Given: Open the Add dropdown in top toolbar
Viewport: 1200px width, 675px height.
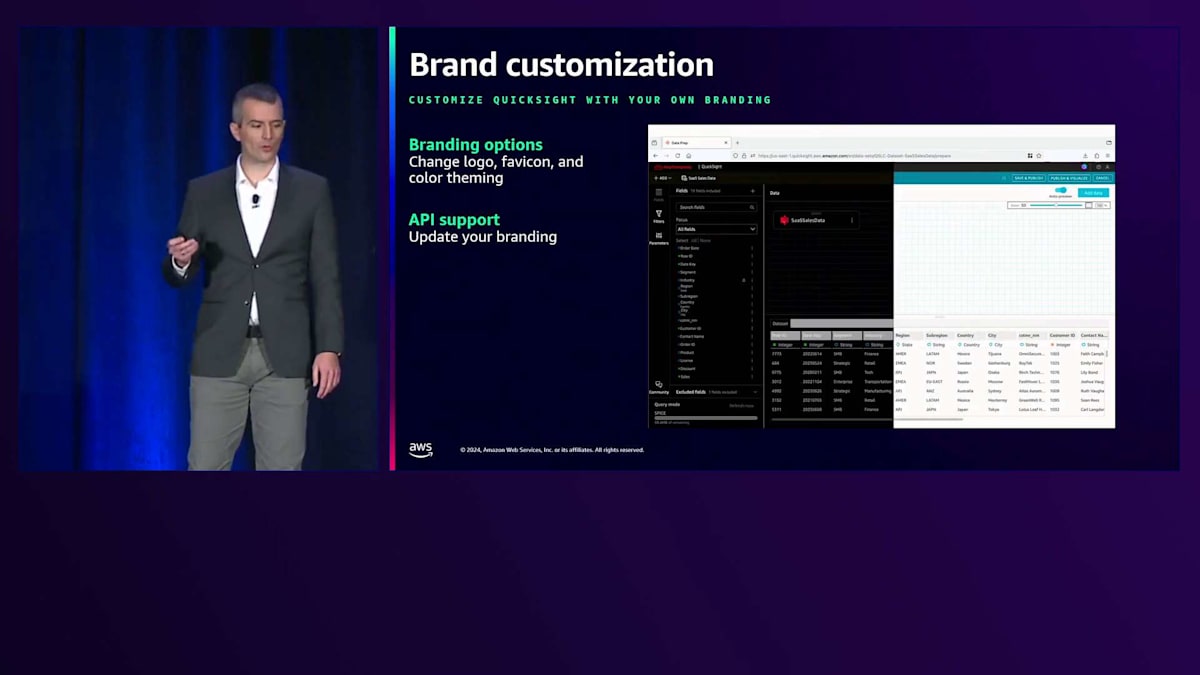Looking at the screenshot, I should pos(662,178).
